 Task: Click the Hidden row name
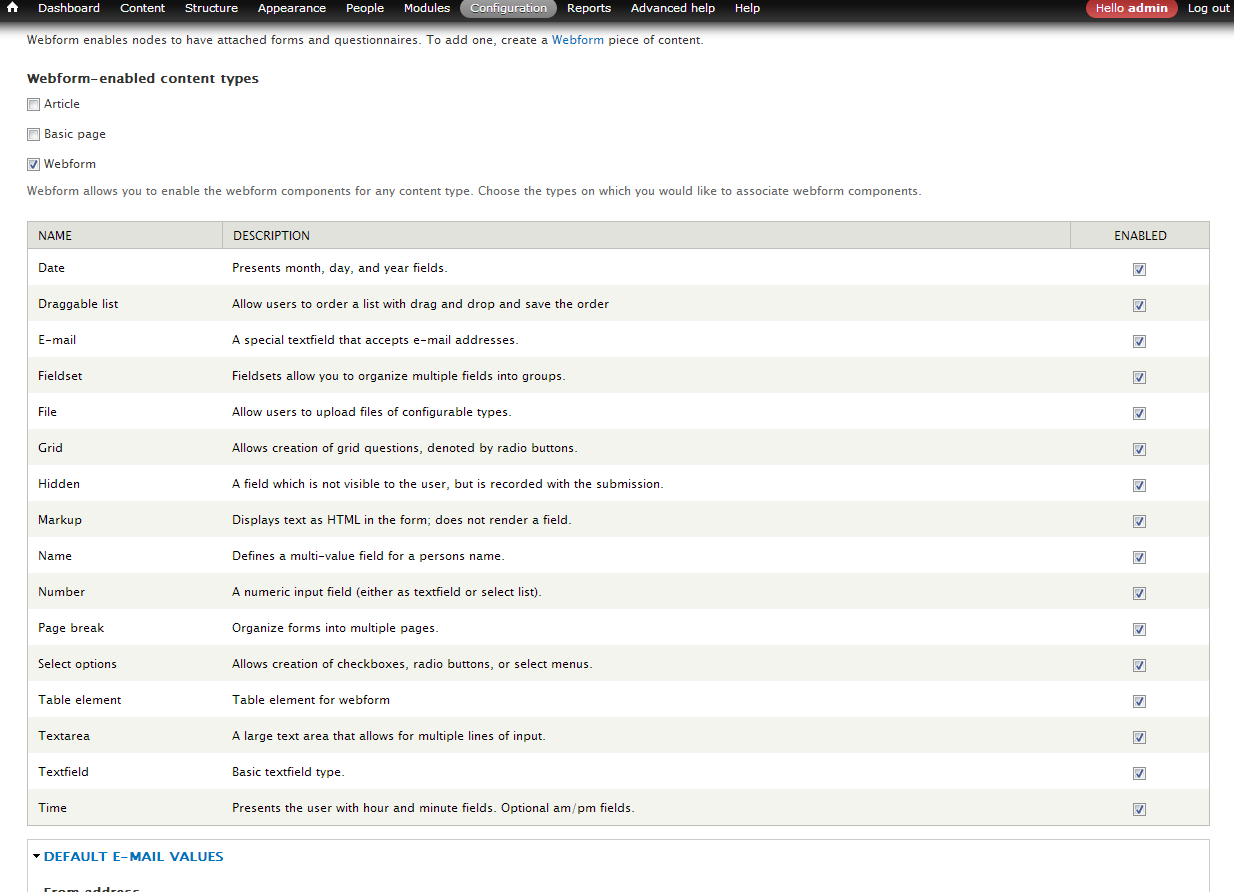[59, 484]
